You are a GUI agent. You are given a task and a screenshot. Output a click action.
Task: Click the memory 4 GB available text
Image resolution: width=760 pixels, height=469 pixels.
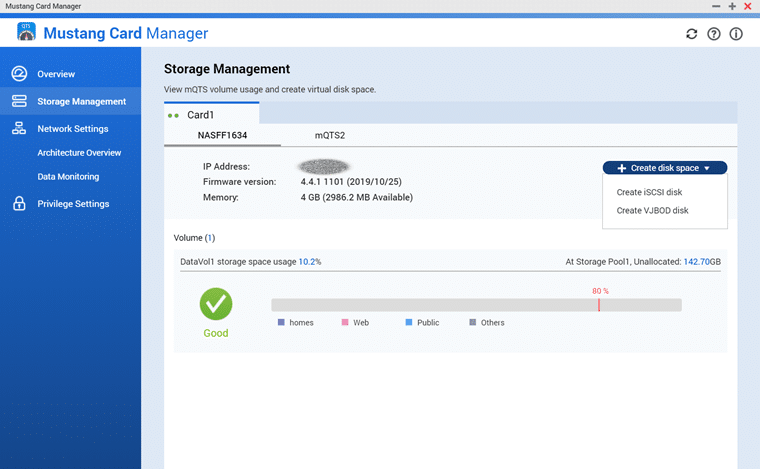pos(357,197)
